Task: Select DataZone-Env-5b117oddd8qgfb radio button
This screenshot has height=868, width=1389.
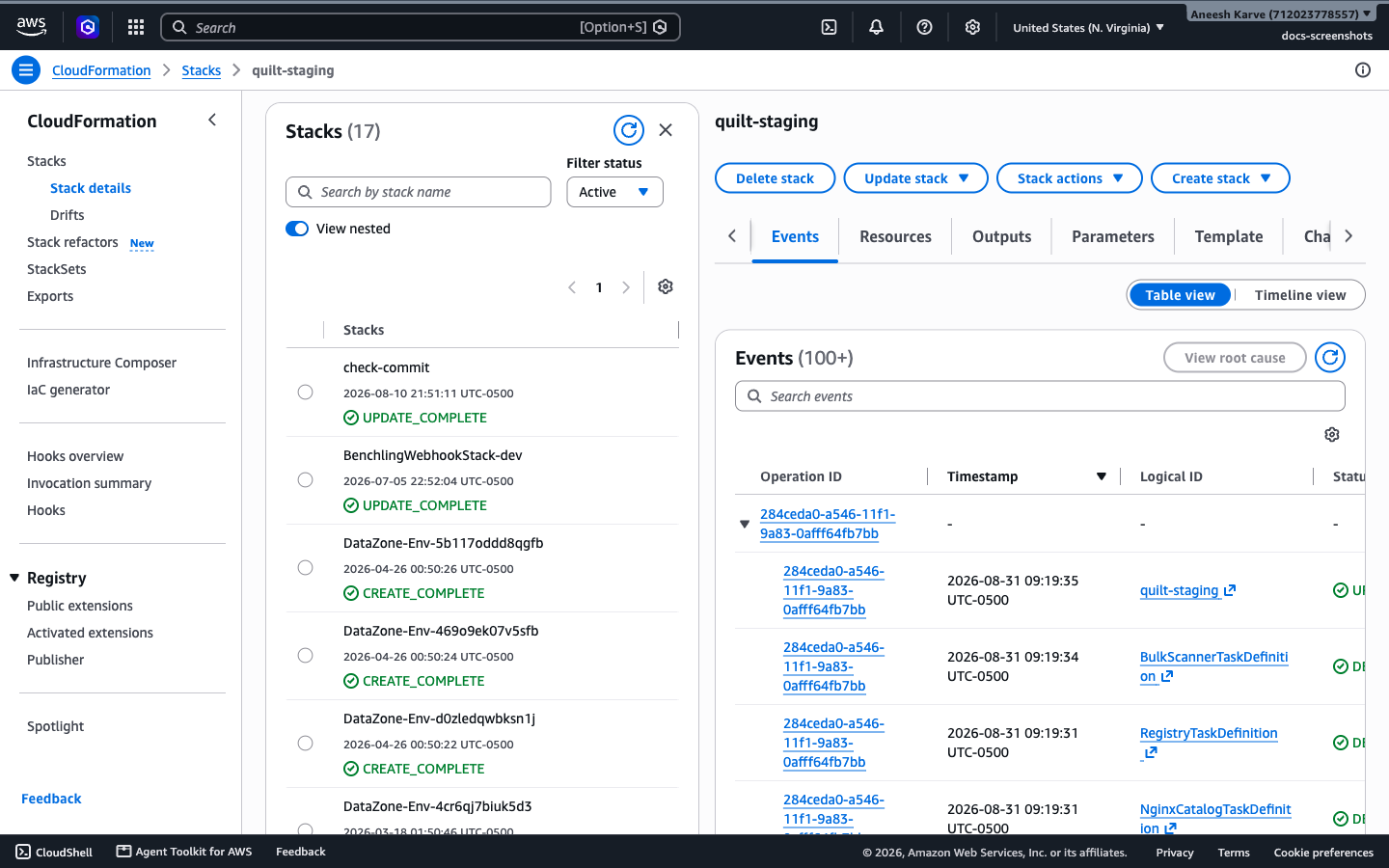Action: [x=305, y=567]
